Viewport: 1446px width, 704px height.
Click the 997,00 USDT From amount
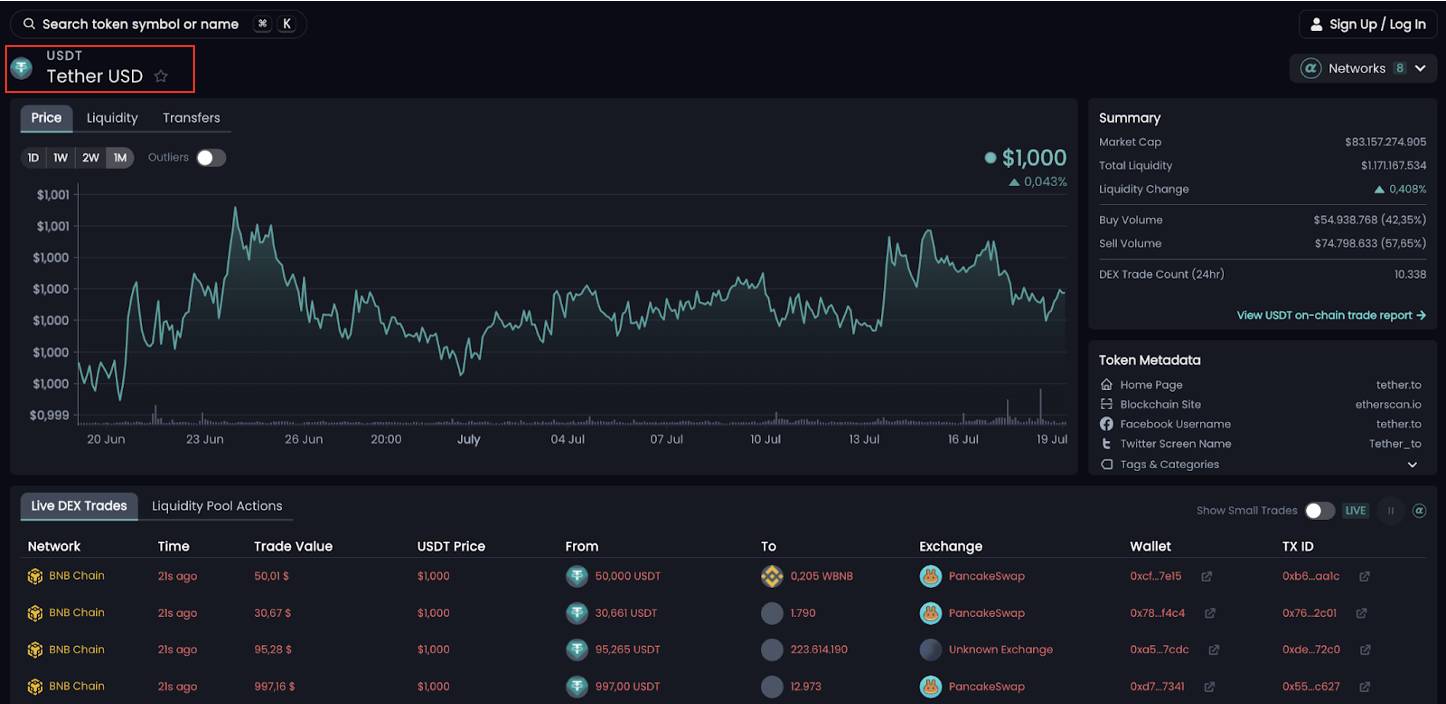[x=628, y=687]
